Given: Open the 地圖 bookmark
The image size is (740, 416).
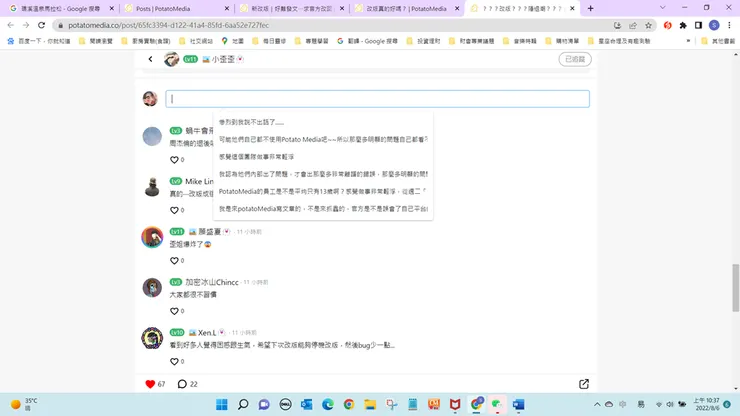Looking at the screenshot, I should point(233,41).
